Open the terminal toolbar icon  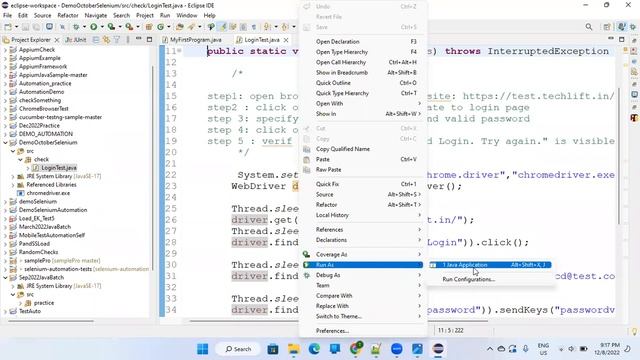(49, 27)
